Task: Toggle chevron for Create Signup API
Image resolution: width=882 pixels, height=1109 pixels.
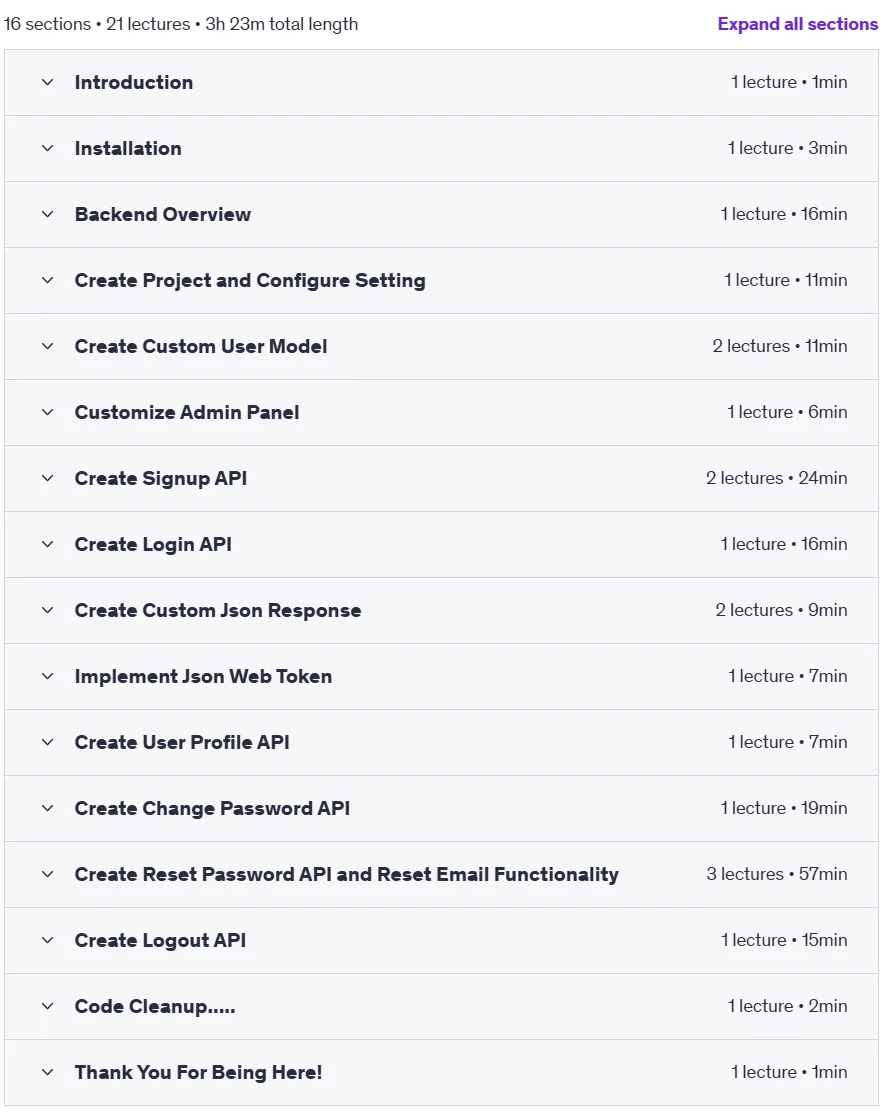Action: [47, 478]
